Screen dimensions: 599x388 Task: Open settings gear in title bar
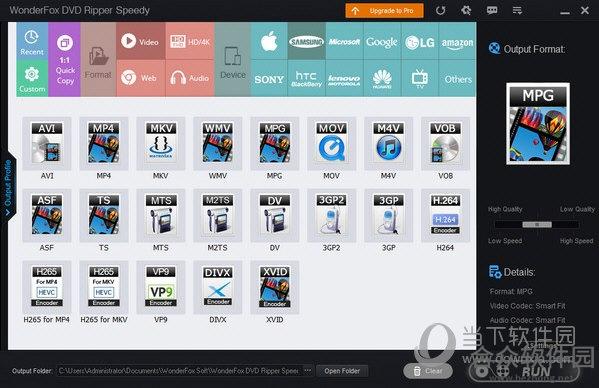point(466,11)
